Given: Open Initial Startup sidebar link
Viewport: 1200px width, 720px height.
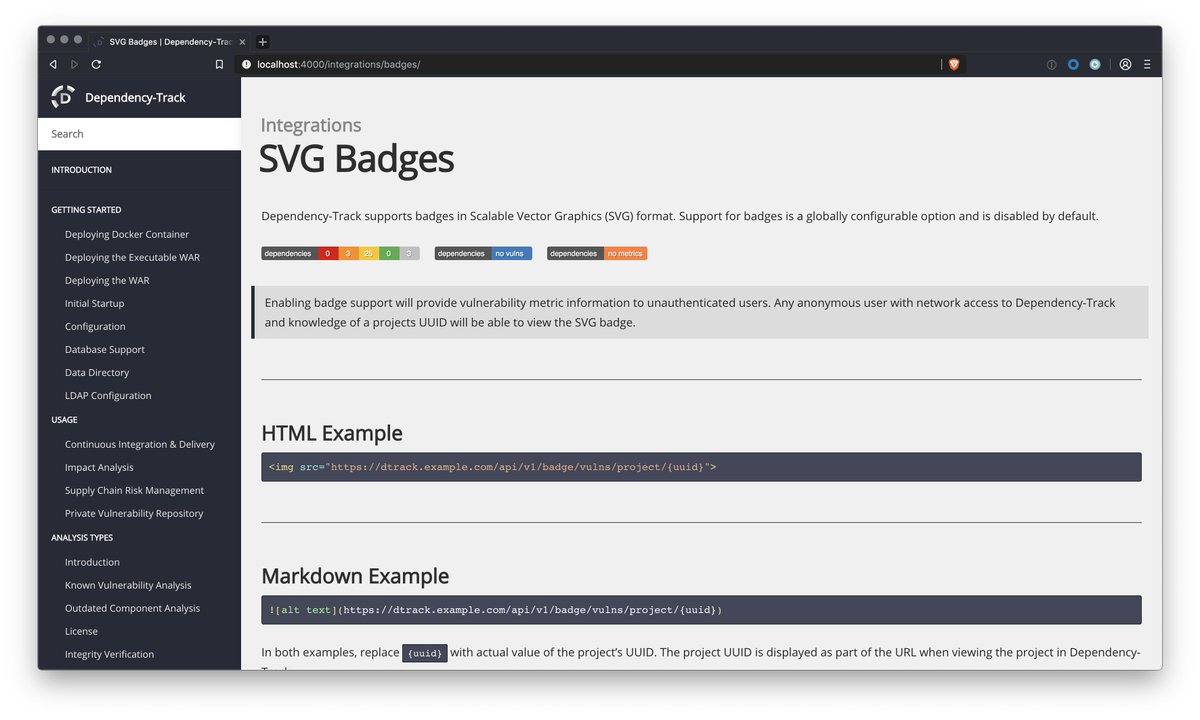Looking at the screenshot, I should point(95,303).
